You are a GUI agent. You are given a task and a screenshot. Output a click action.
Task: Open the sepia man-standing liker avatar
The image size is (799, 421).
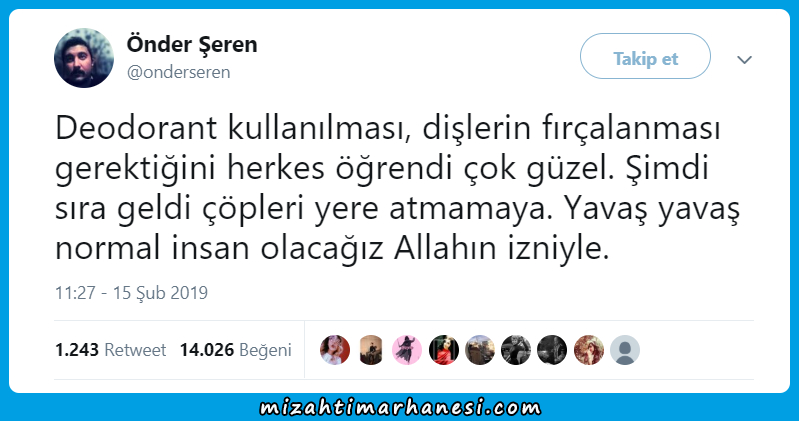(371, 350)
